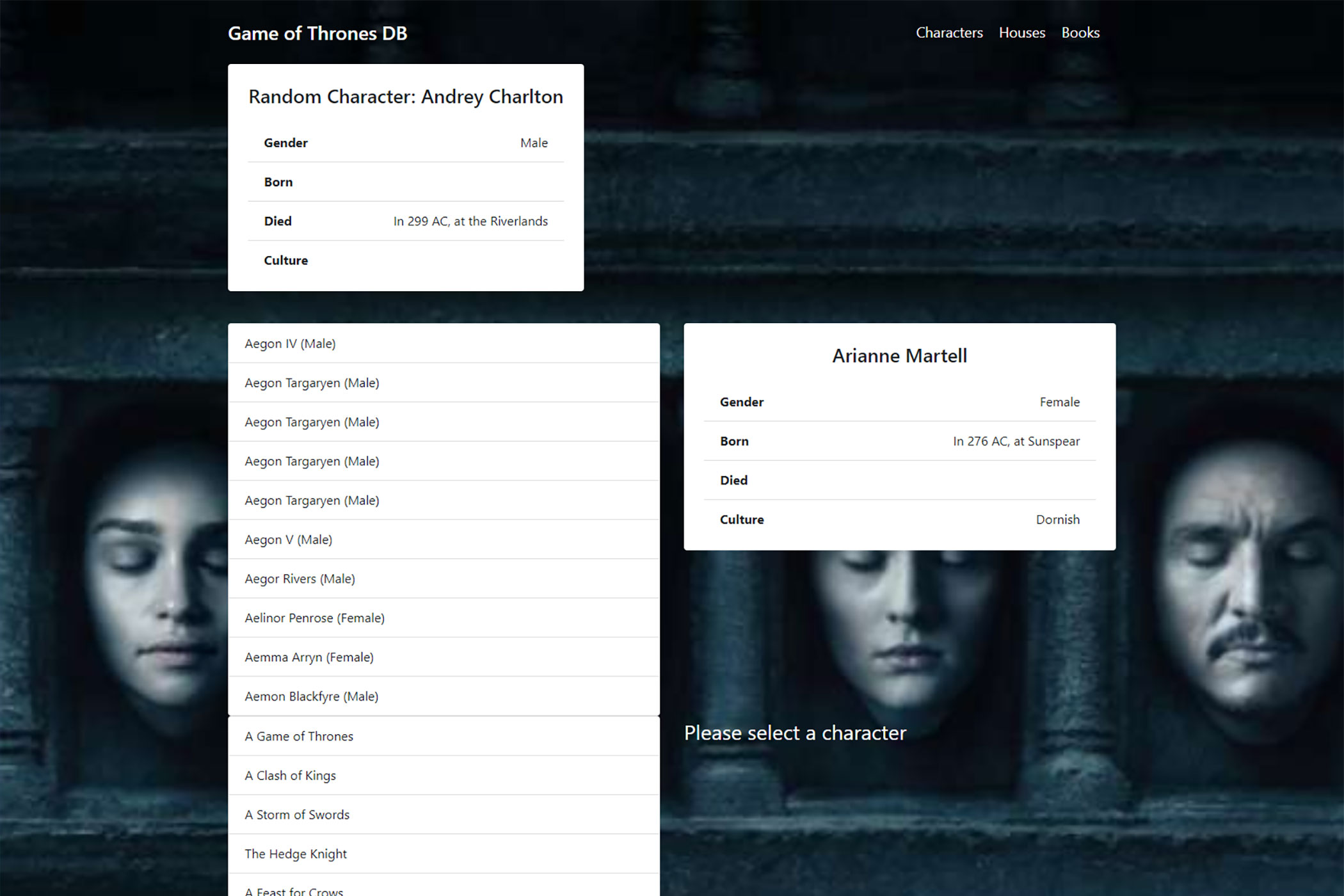
Task: Open the Houses navigation link
Action: point(1022,33)
